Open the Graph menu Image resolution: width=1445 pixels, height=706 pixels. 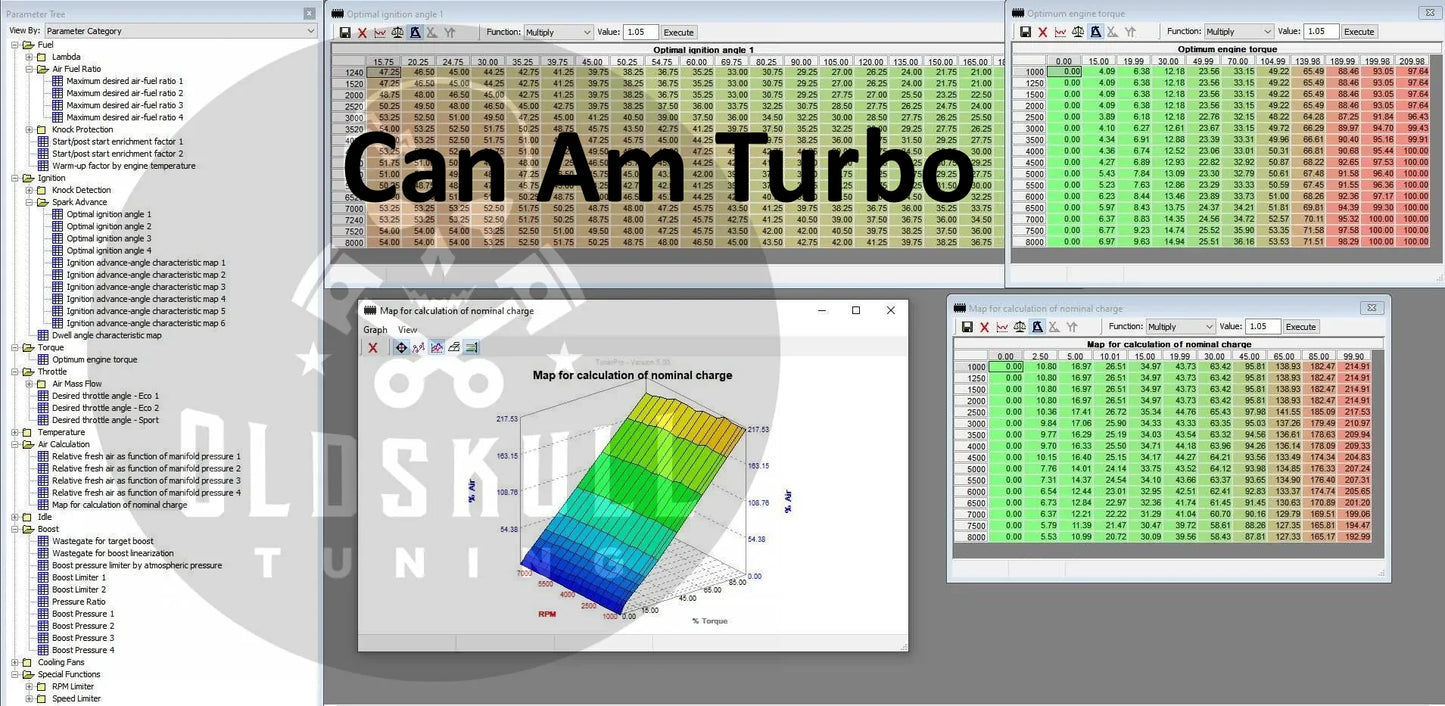pyautogui.click(x=375, y=330)
